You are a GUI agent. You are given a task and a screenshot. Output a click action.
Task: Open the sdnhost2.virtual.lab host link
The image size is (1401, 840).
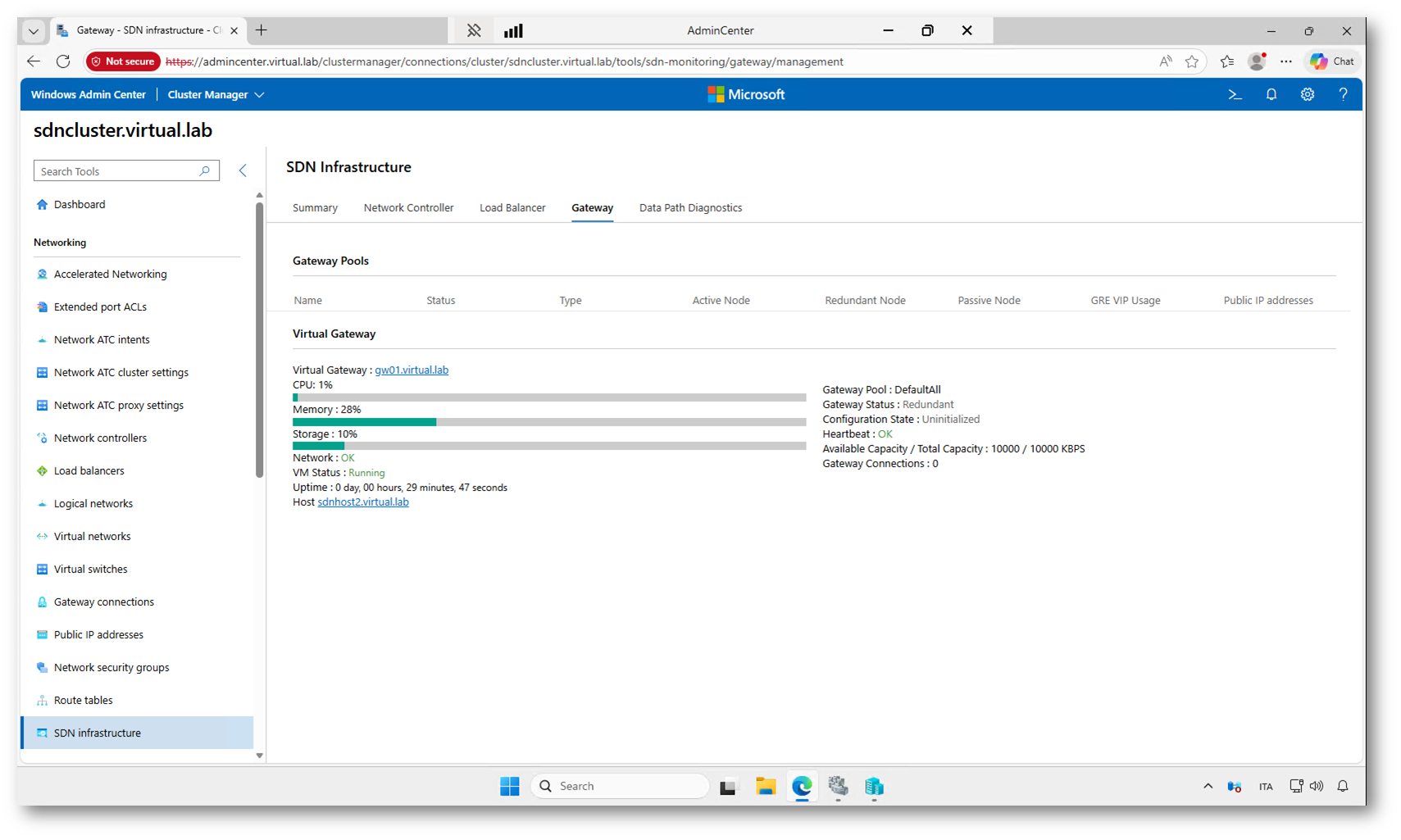click(363, 502)
